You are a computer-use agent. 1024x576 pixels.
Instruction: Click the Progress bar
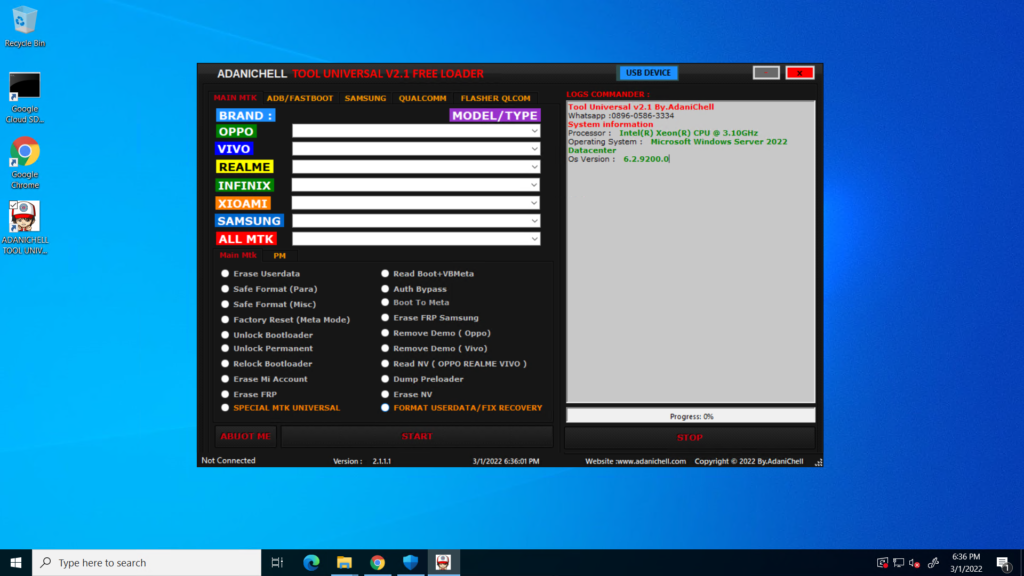coord(690,414)
